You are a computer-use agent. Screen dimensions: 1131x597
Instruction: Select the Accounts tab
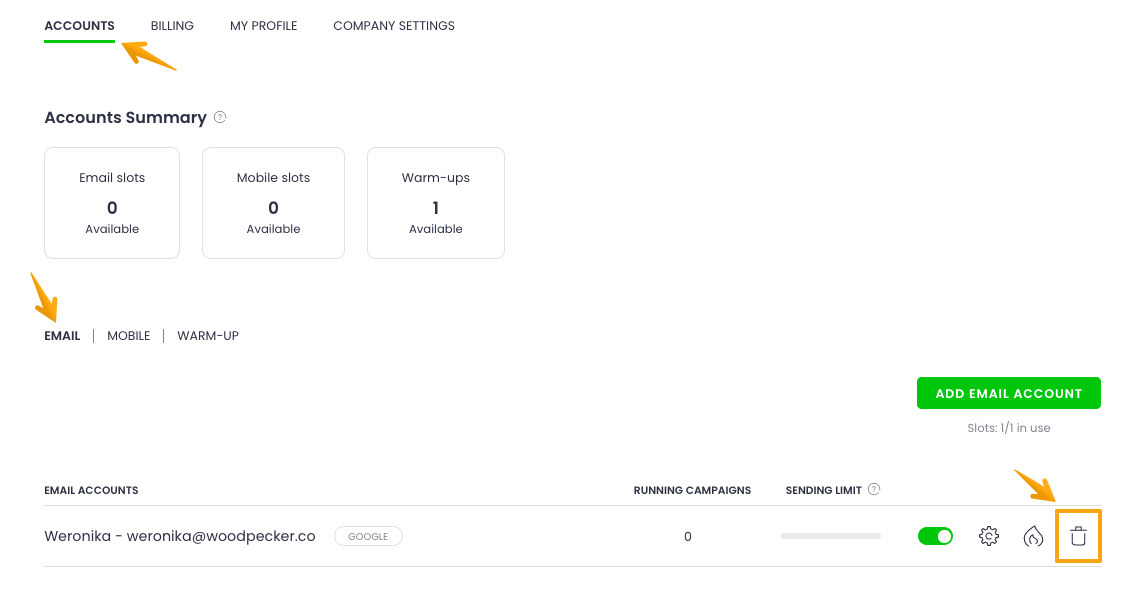pyautogui.click(x=79, y=26)
